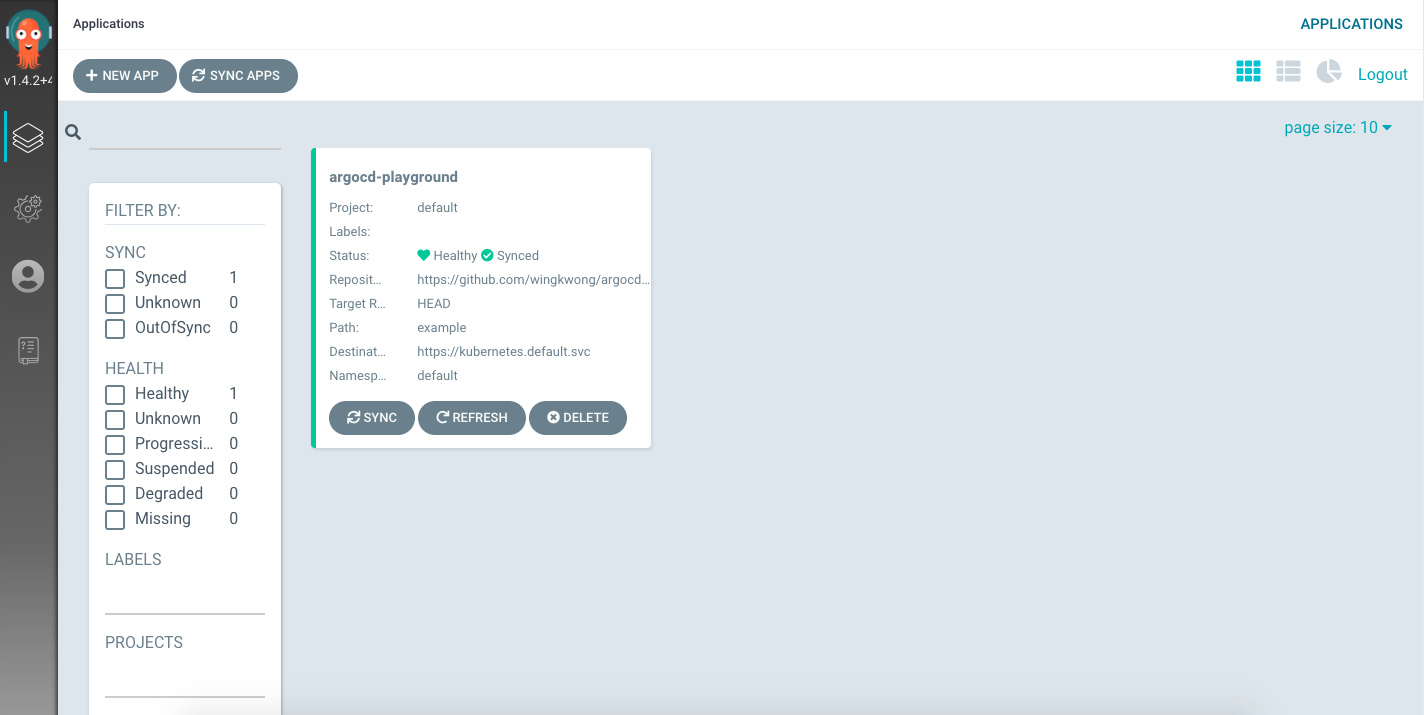Open the argocd-playground application title
1424x715 pixels.
[x=393, y=177]
